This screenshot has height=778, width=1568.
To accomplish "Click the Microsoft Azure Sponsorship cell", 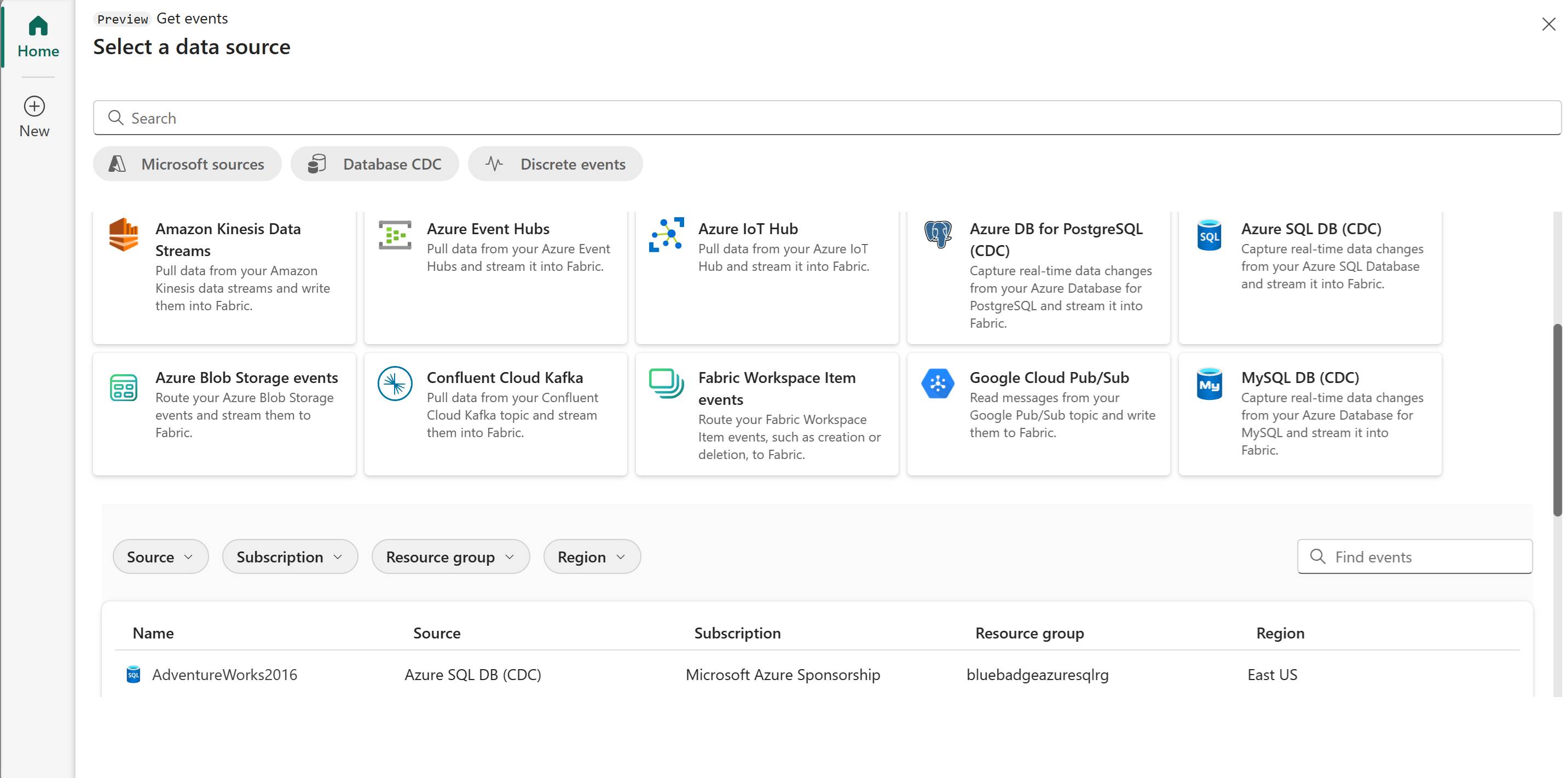I will pos(783,675).
